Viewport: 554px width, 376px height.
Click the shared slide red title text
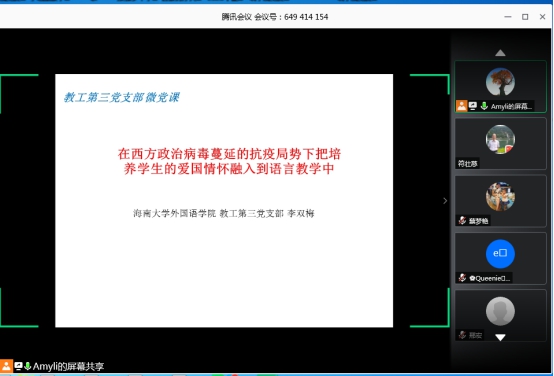229,161
